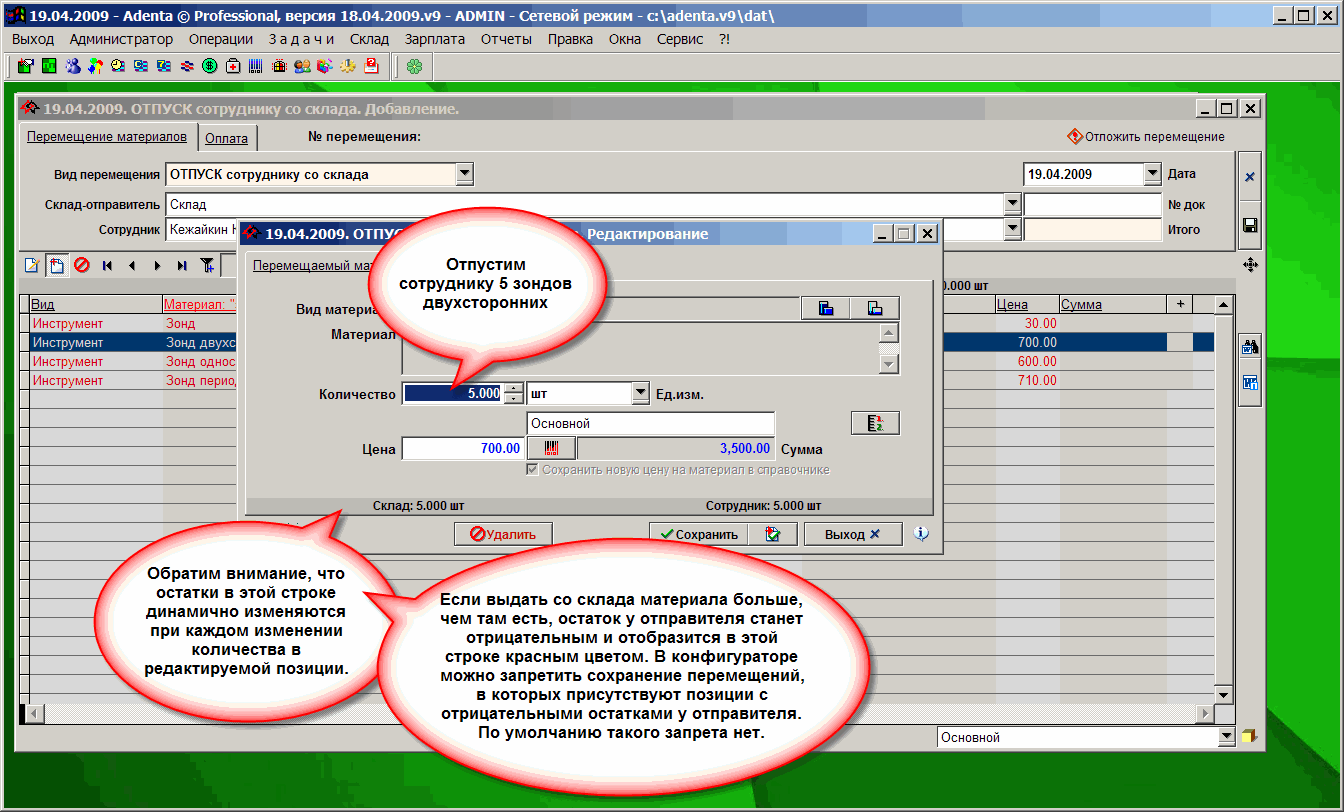Click the red prohibition icon above the table
Image resolution: width=1344 pixels, height=812 pixels.
[82, 266]
